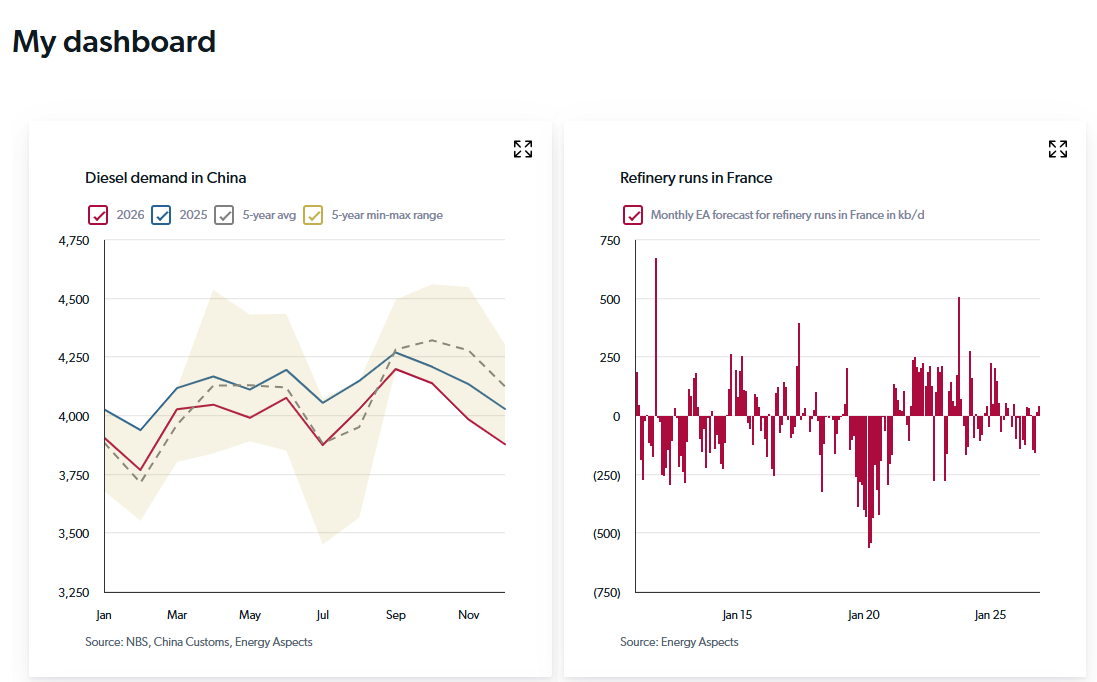The width and height of the screenshot is (1097, 682).
Task: Toggle the 2026 series checkbox
Action: click(x=98, y=215)
